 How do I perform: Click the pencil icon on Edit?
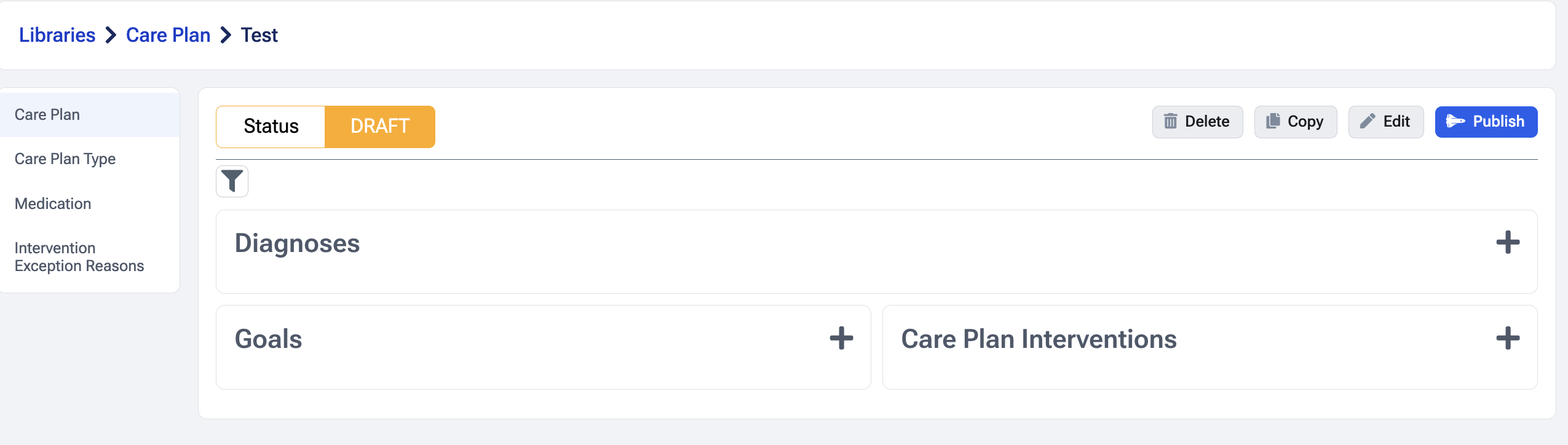tap(1368, 122)
